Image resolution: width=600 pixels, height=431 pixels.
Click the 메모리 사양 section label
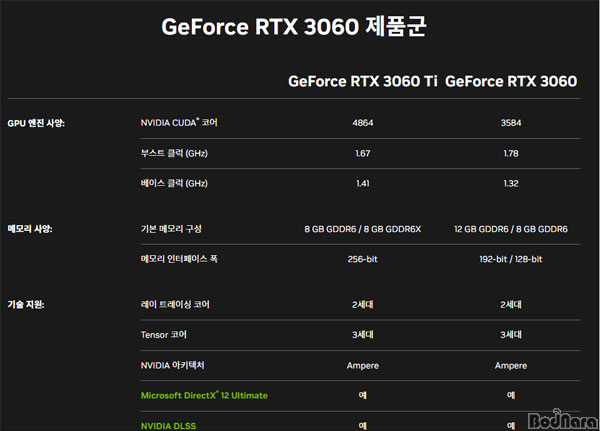click(x=30, y=229)
